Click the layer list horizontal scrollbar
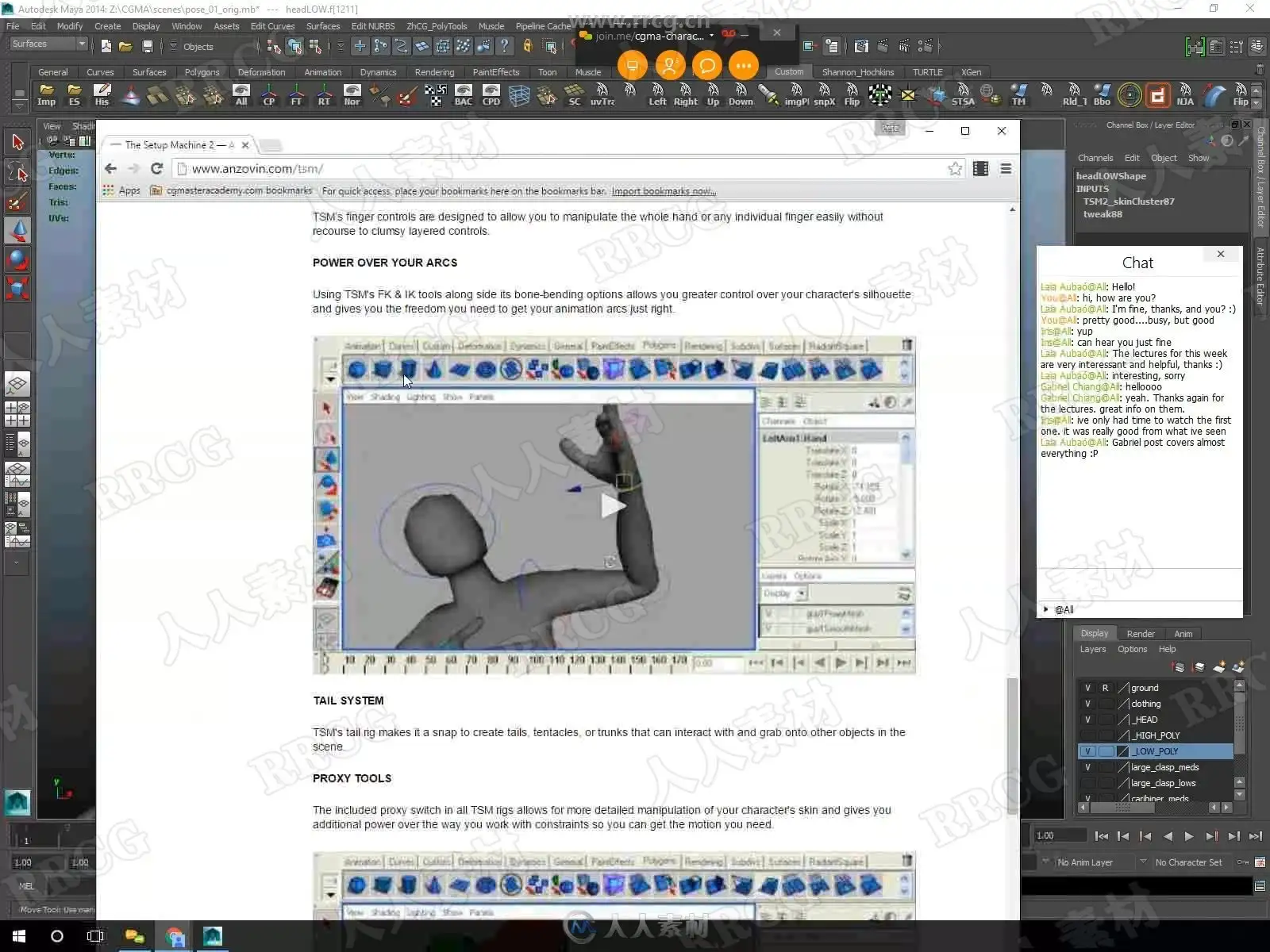This screenshot has width=1270, height=952. pos(1122,808)
